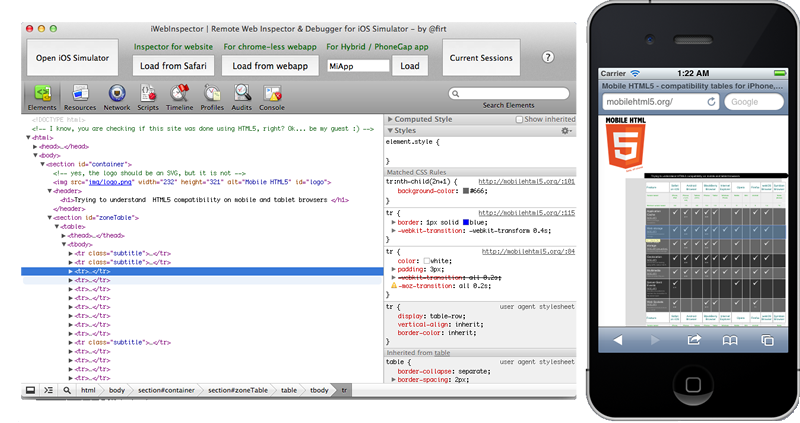Image resolution: width=800 pixels, height=423 pixels.
Task: Tap the reload icon in the Safari address bar
Action: point(711,102)
